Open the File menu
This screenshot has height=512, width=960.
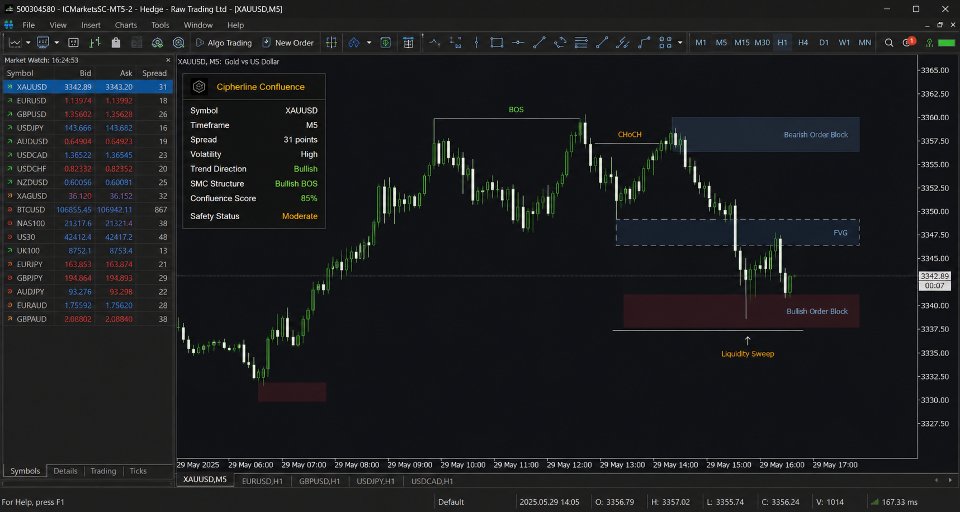(29, 25)
